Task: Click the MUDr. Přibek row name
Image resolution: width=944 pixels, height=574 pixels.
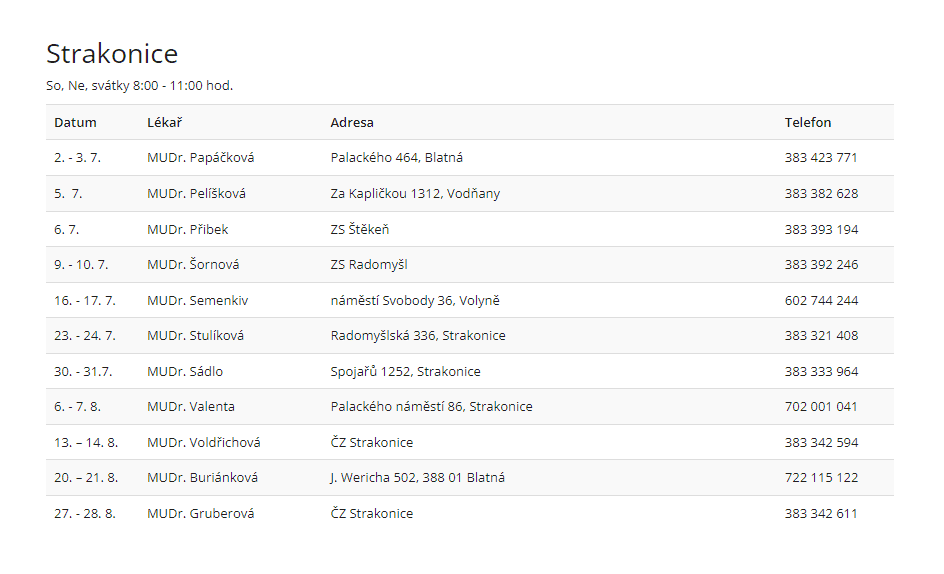Action: tap(187, 230)
